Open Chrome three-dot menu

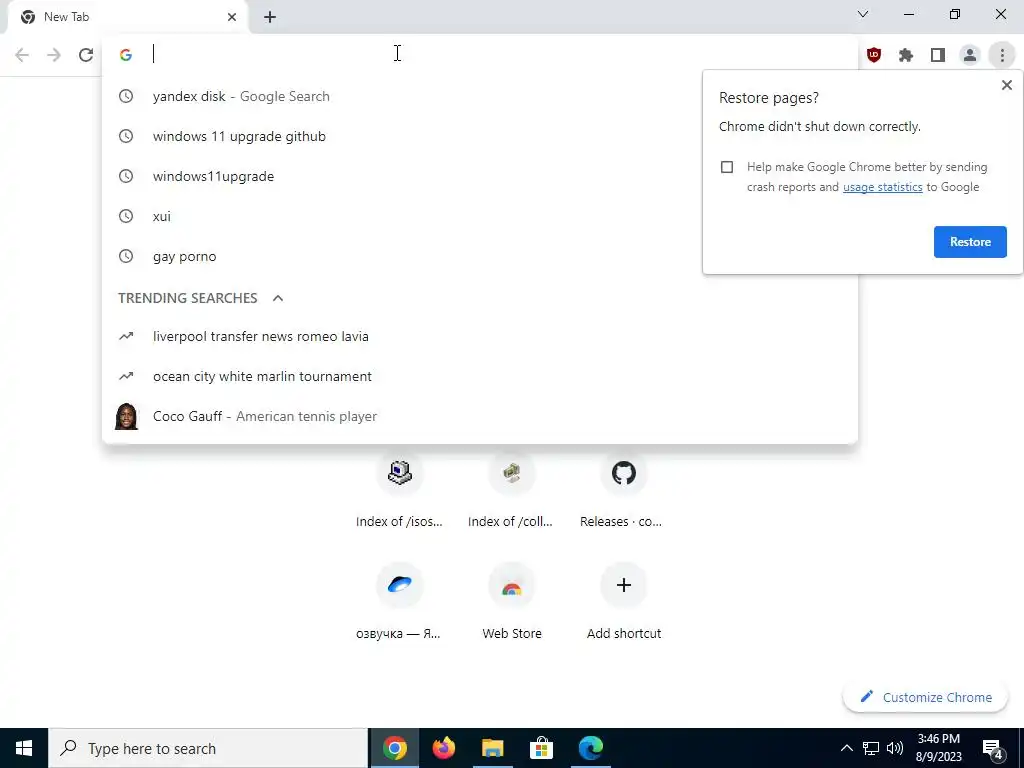1002,55
